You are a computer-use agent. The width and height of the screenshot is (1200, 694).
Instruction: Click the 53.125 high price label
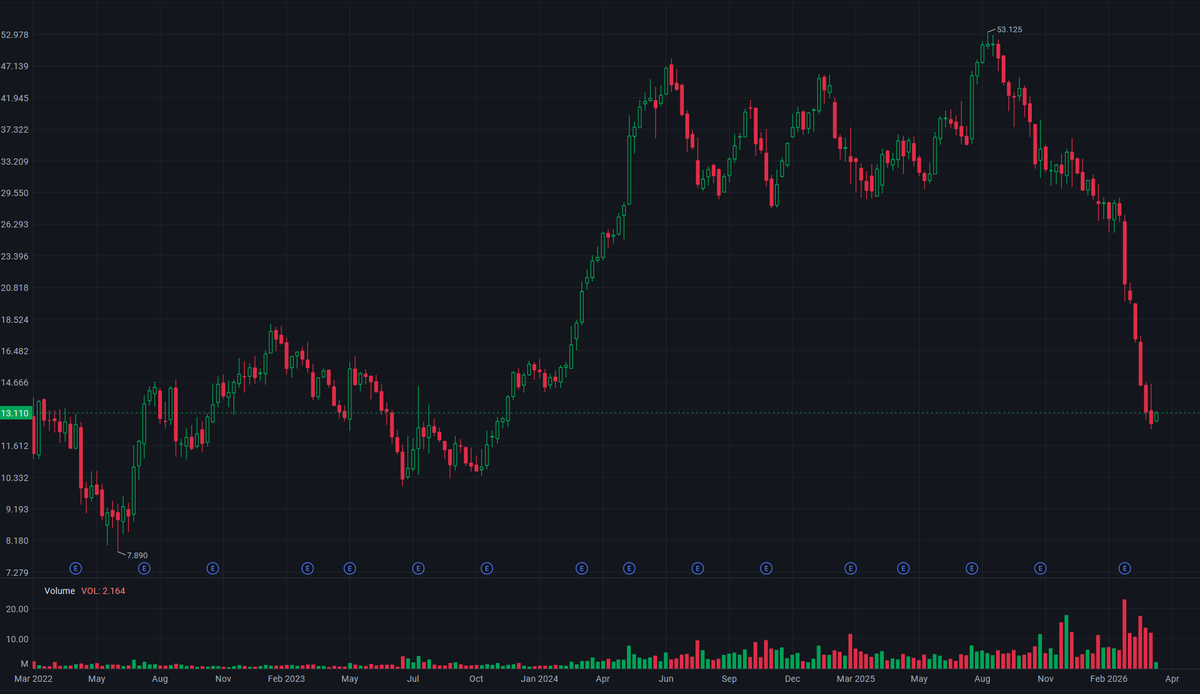click(1009, 30)
